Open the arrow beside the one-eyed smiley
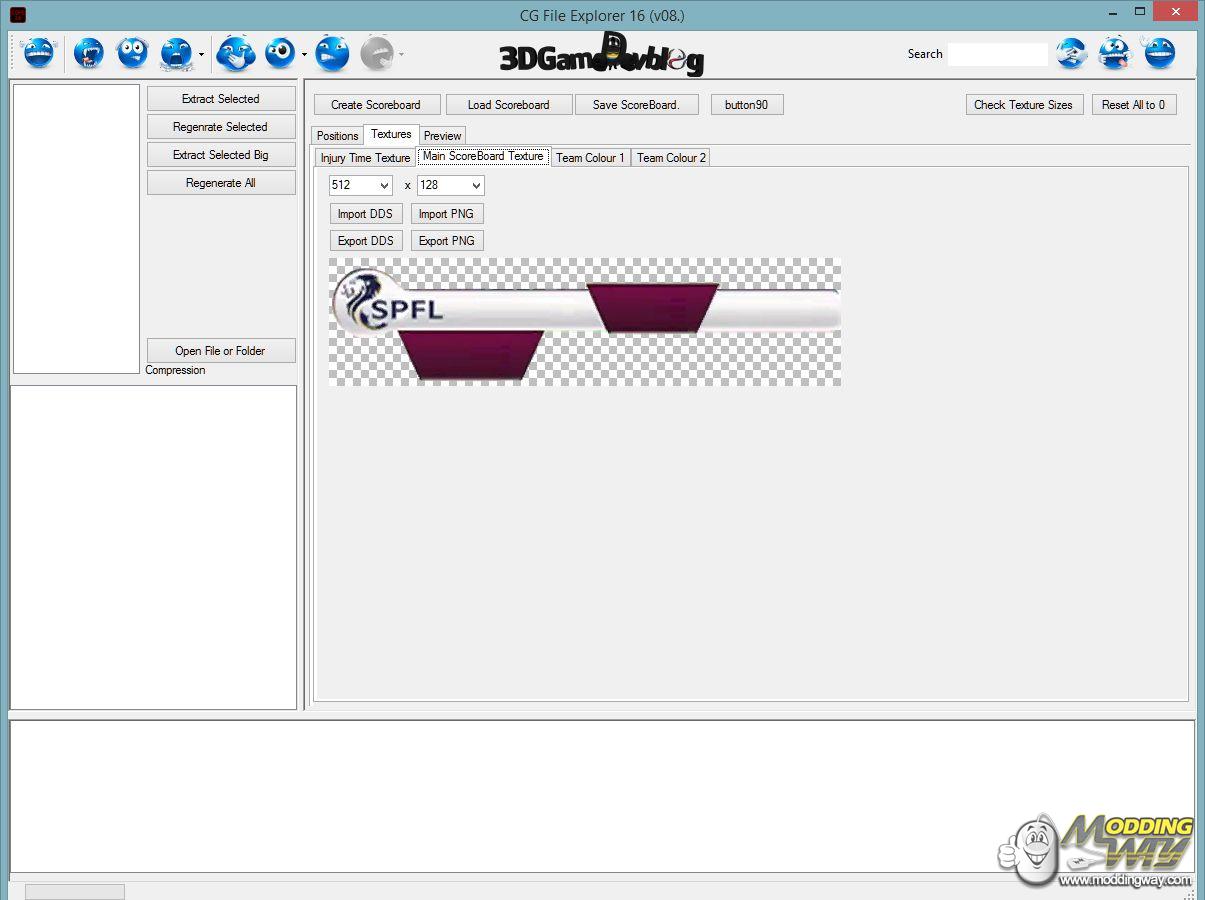 pos(304,54)
